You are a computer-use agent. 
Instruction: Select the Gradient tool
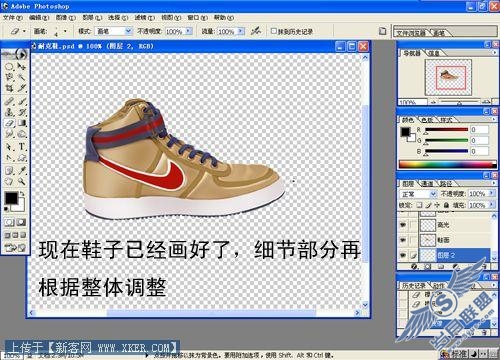tap(22, 123)
